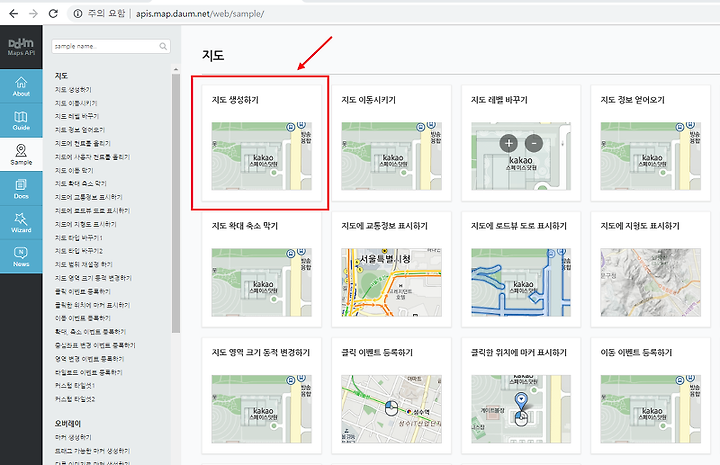Screen dimensions: 720x465
Task: Go back using the browser back arrow
Action: pos(13,14)
